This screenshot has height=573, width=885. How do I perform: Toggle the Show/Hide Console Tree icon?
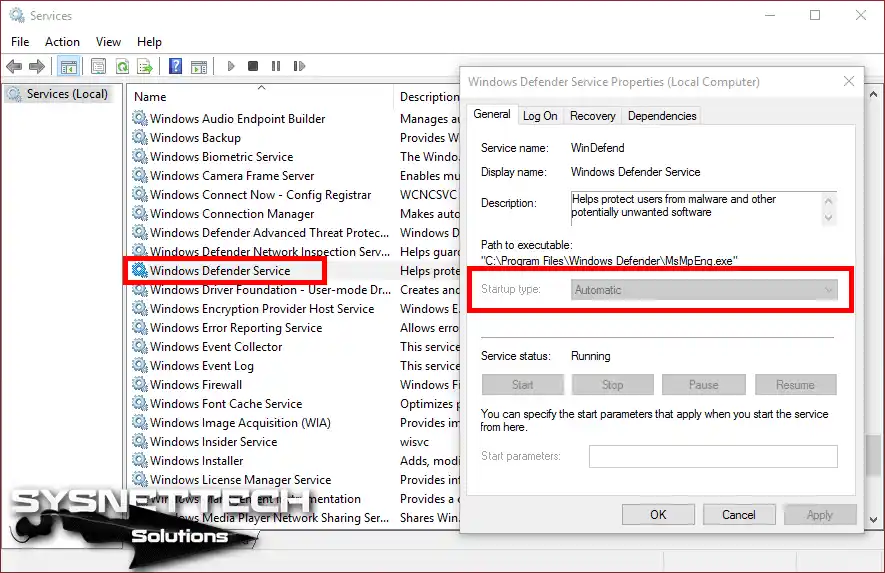pyautogui.click(x=69, y=67)
